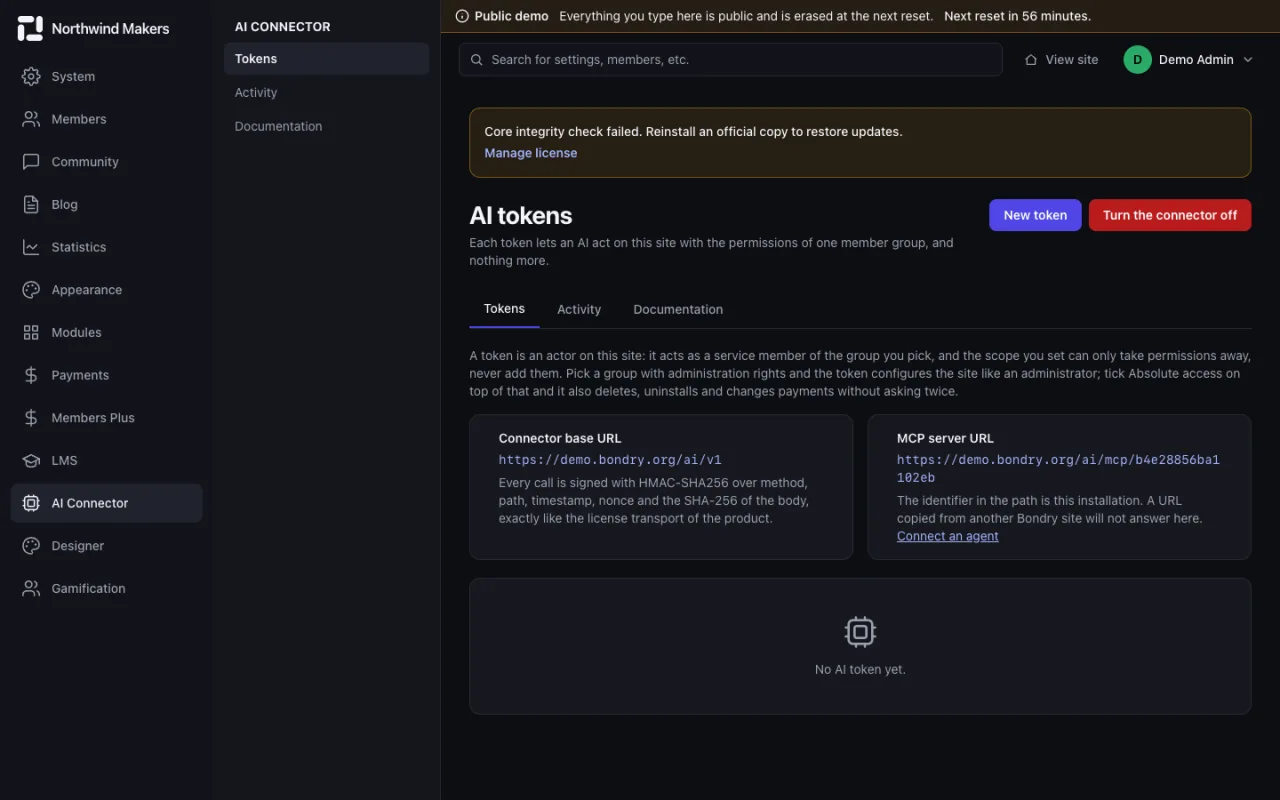The width and height of the screenshot is (1280, 800).
Task: Open Members via the people icon
Action: (31, 119)
